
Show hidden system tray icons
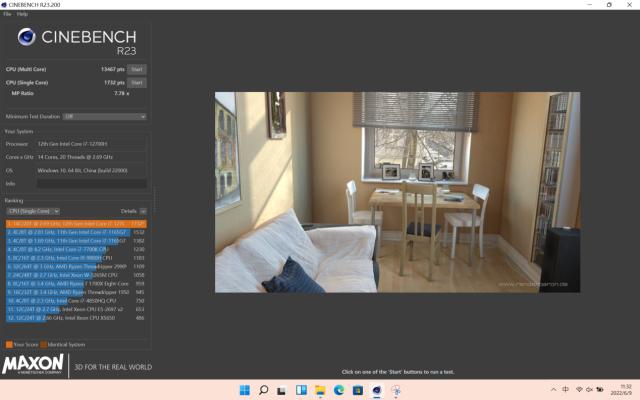point(554,390)
